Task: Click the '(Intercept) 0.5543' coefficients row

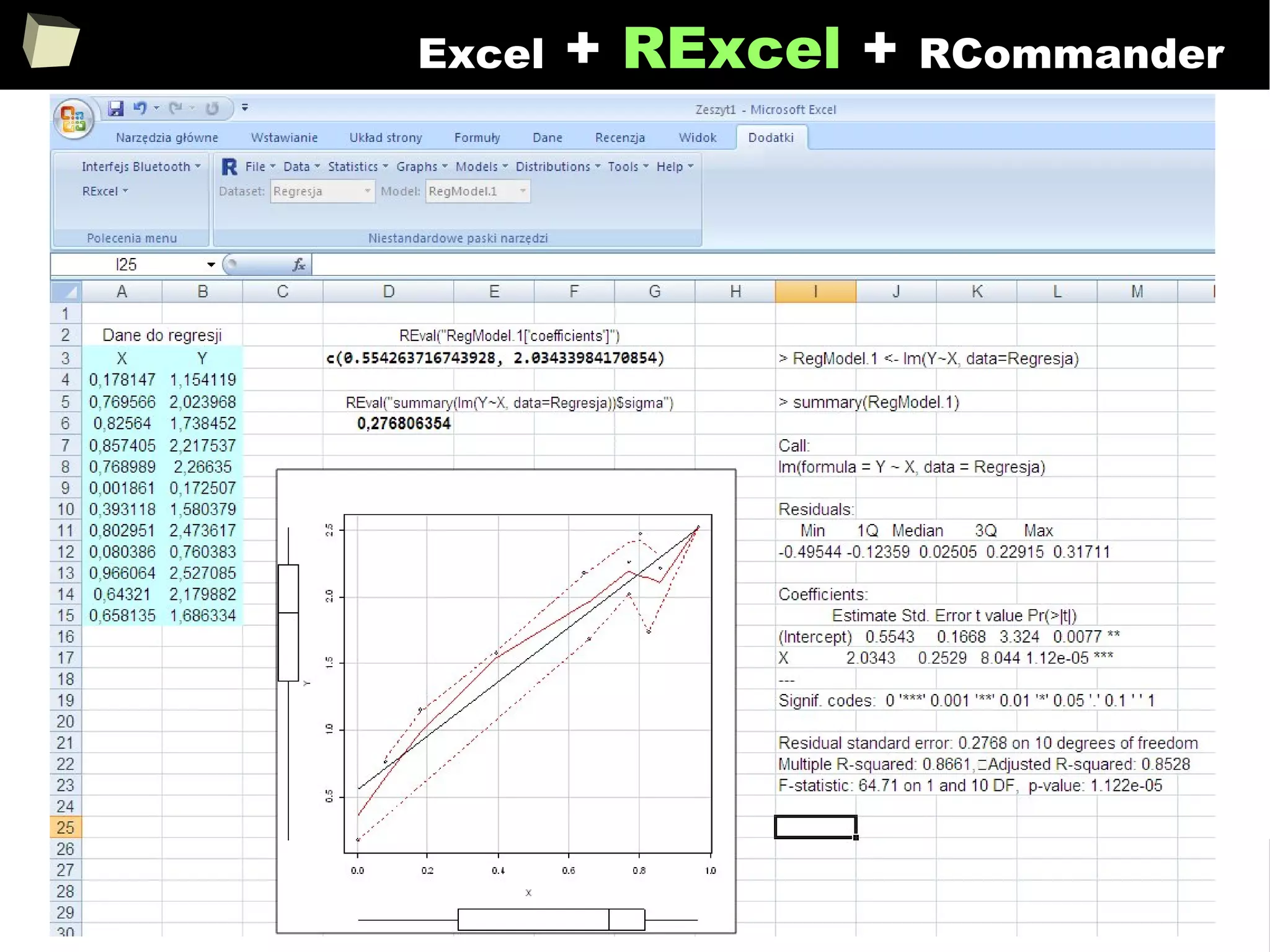Action: [x=949, y=637]
